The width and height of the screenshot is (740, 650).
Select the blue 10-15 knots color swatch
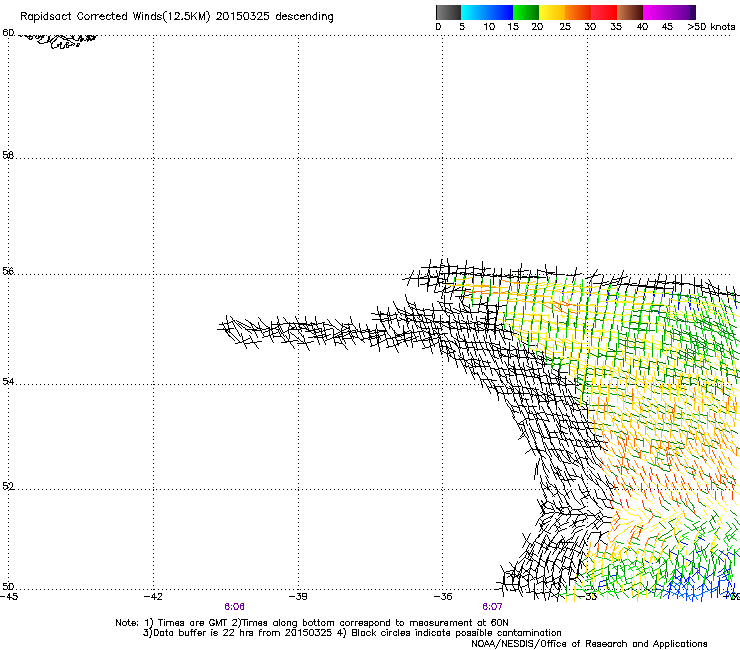click(x=500, y=12)
